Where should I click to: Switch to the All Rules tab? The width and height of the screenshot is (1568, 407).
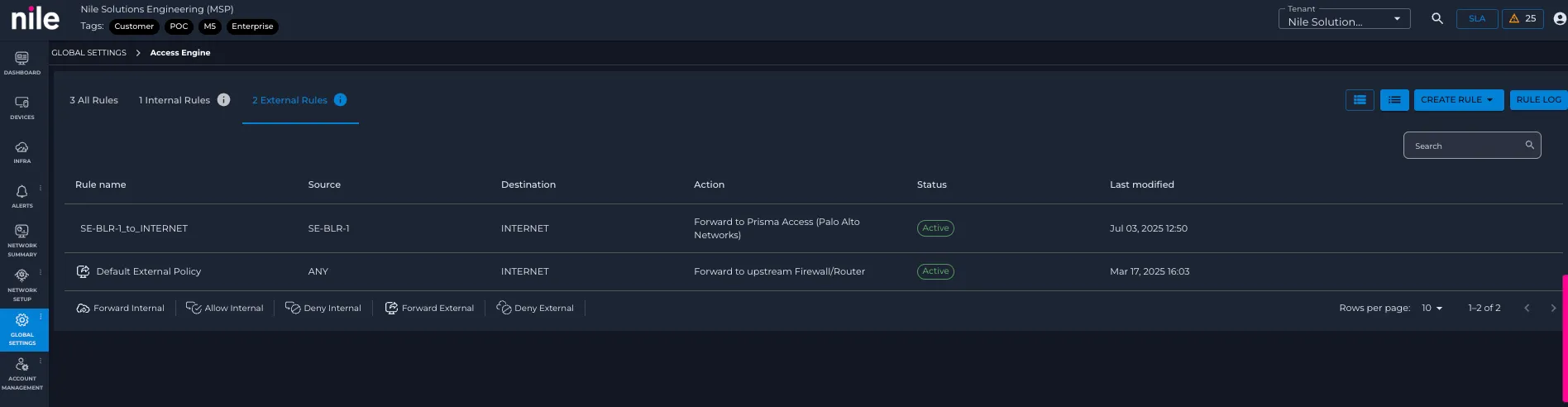tap(93, 100)
